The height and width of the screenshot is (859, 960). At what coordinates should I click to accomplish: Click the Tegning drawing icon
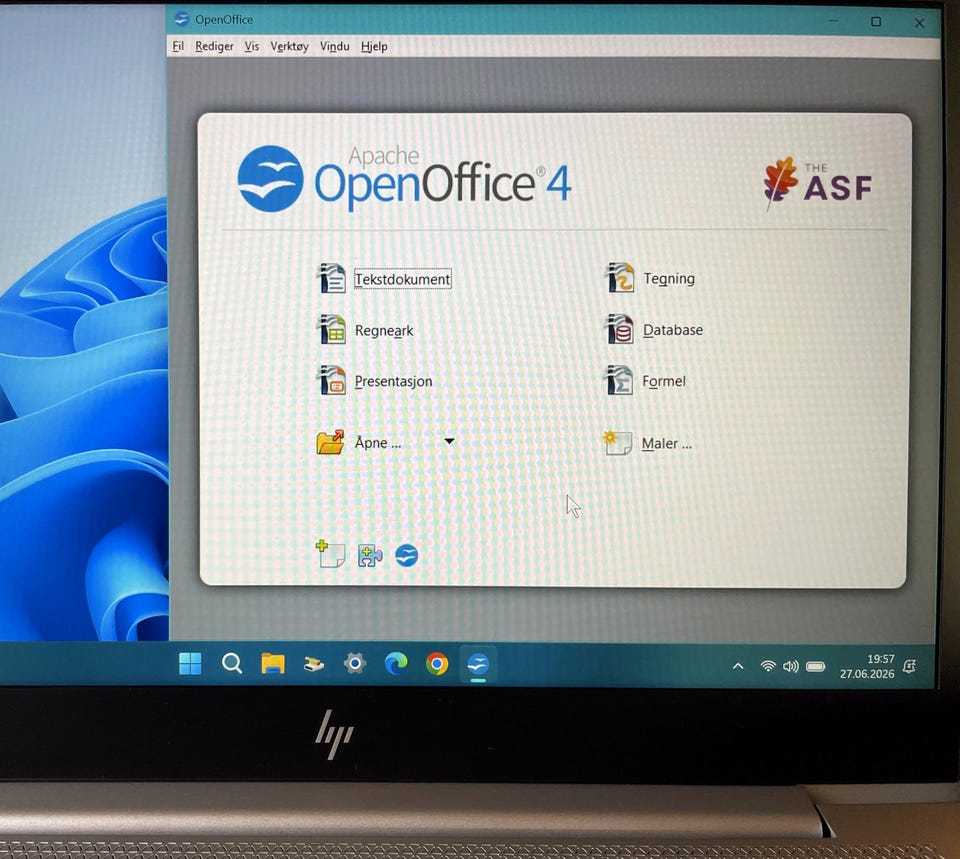pos(620,278)
